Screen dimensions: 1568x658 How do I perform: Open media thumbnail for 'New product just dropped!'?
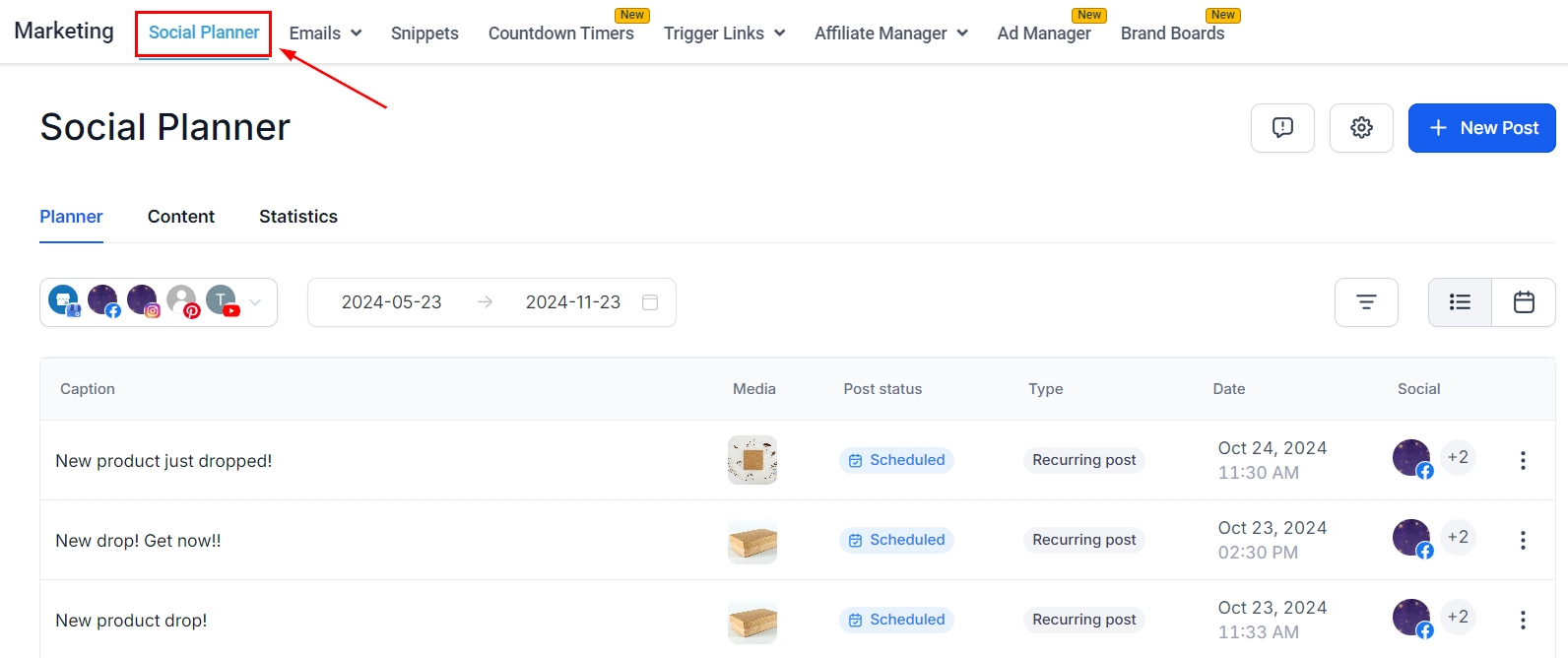tap(752, 460)
